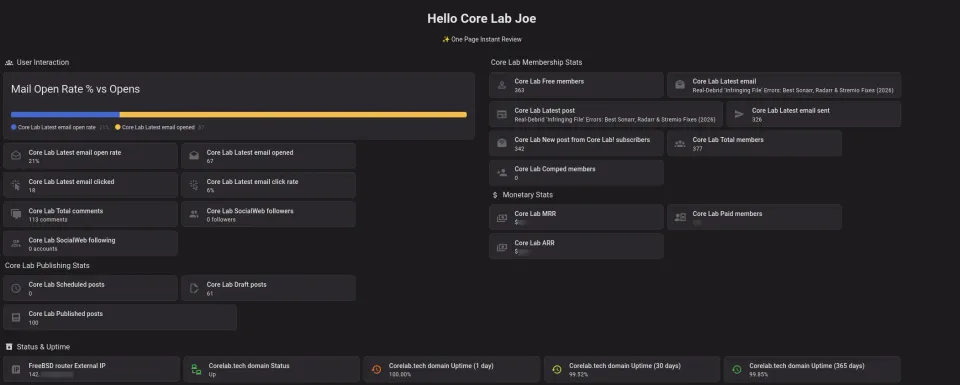Click the blue open rate bar segment

click(x=66, y=114)
